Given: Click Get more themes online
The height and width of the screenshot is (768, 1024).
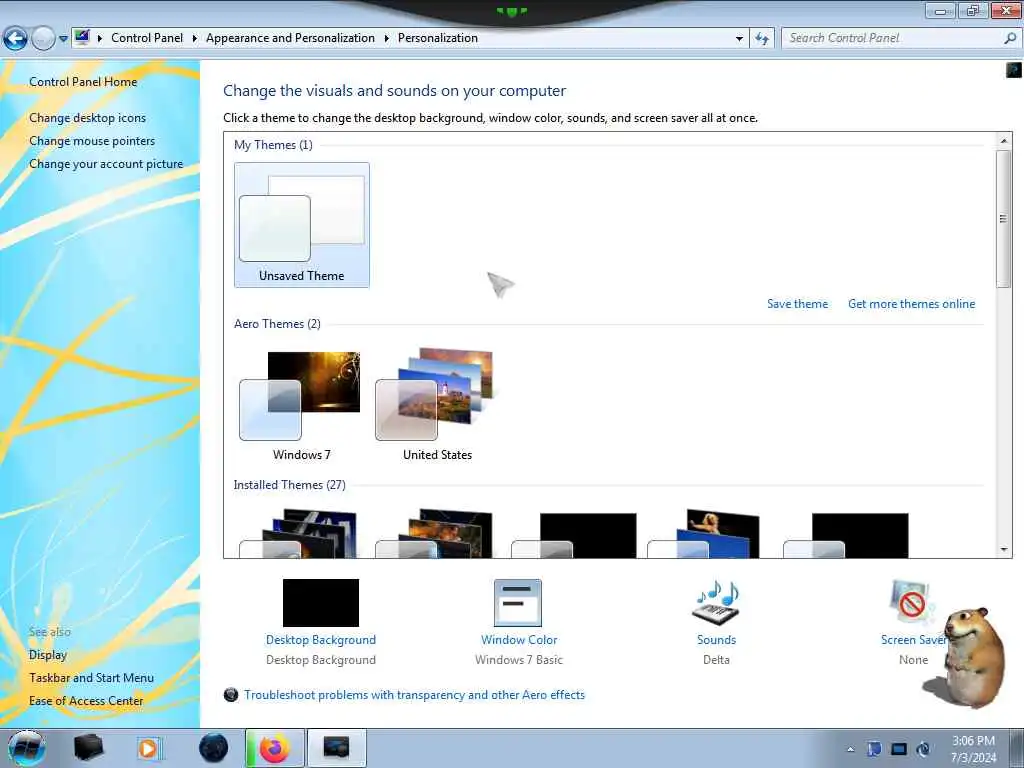Looking at the screenshot, I should (912, 304).
